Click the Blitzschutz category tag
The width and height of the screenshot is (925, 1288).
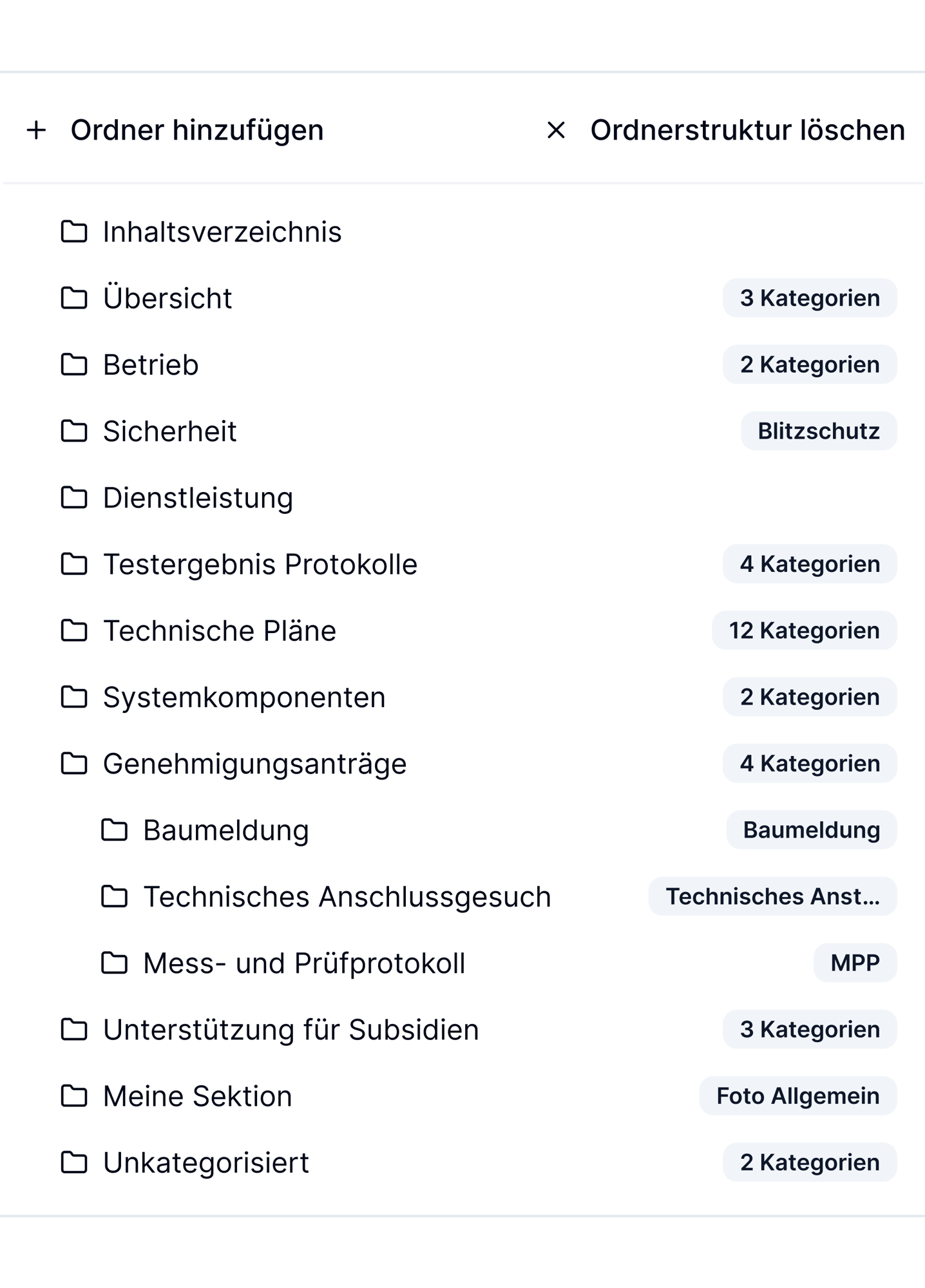click(x=819, y=431)
